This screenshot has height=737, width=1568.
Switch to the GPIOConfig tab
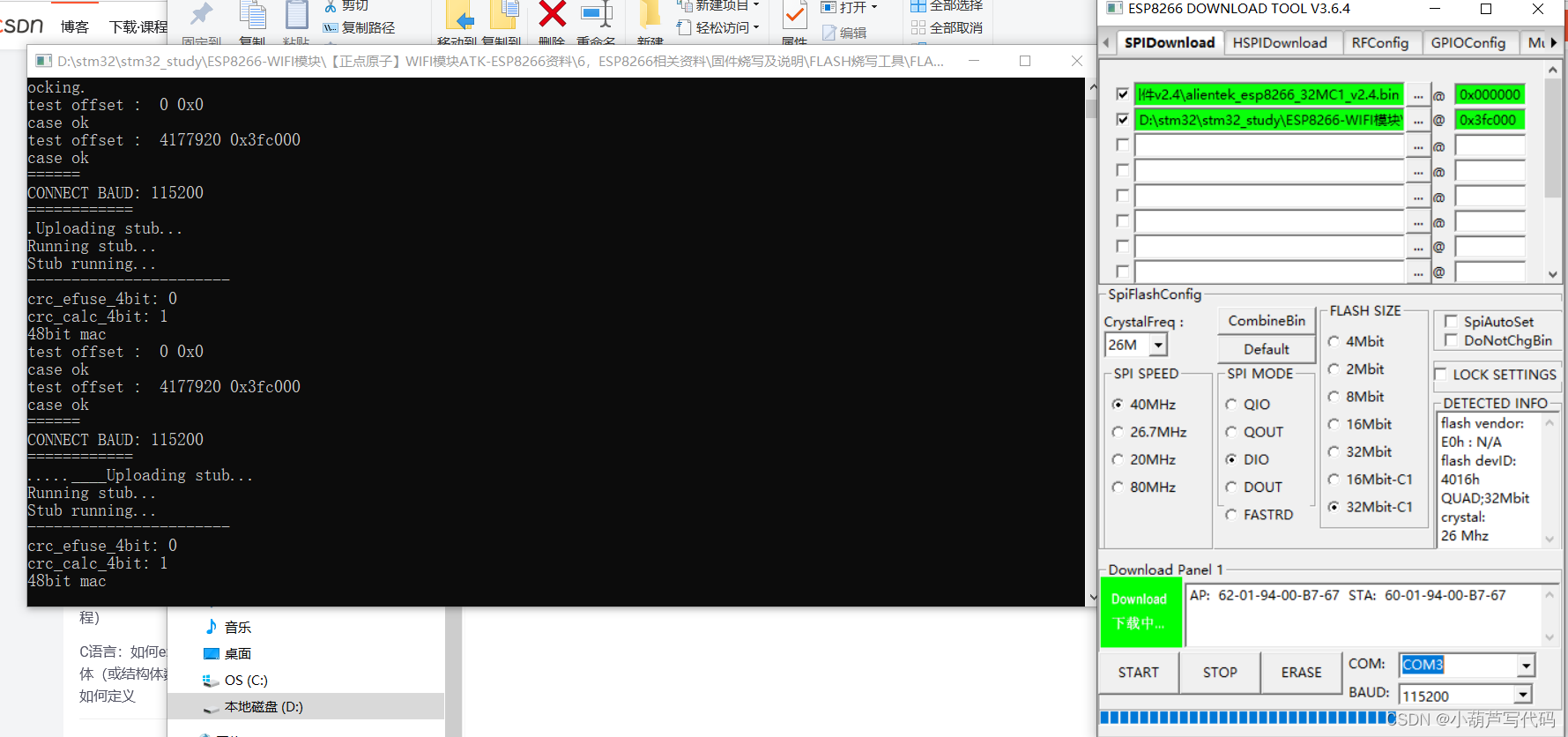[1468, 42]
